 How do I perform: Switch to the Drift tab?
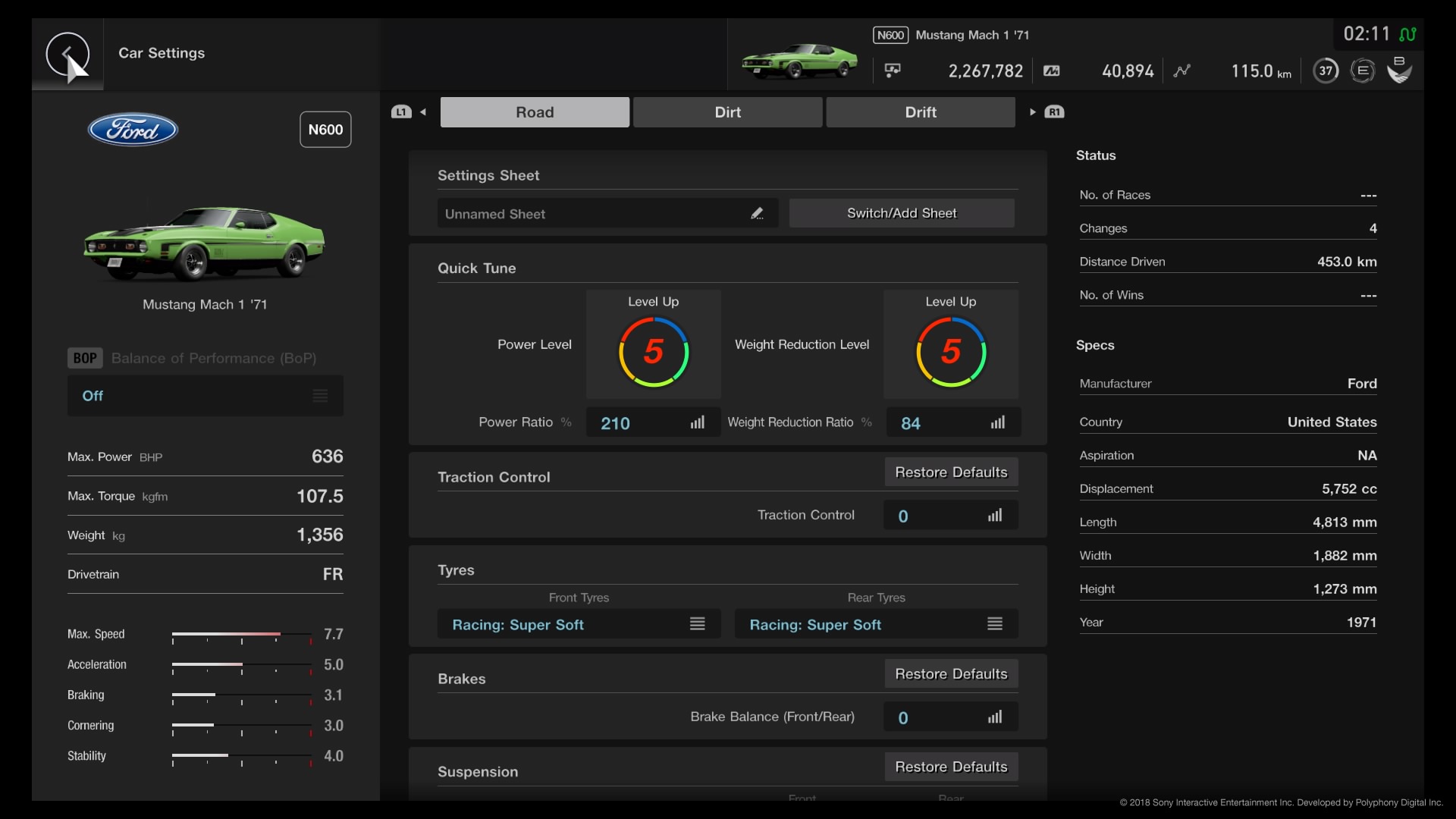[x=920, y=112]
